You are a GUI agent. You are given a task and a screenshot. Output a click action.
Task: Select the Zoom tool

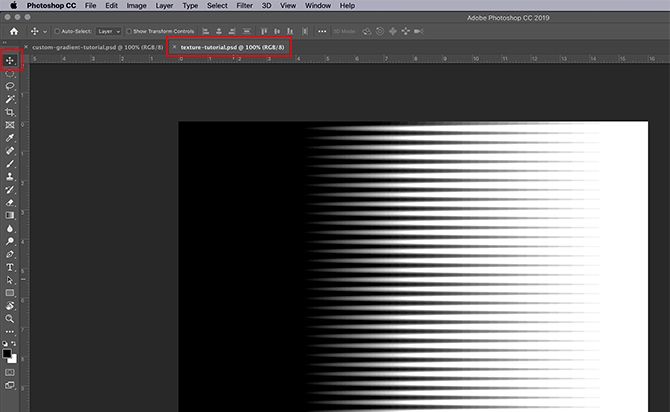[x=10, y=319]
